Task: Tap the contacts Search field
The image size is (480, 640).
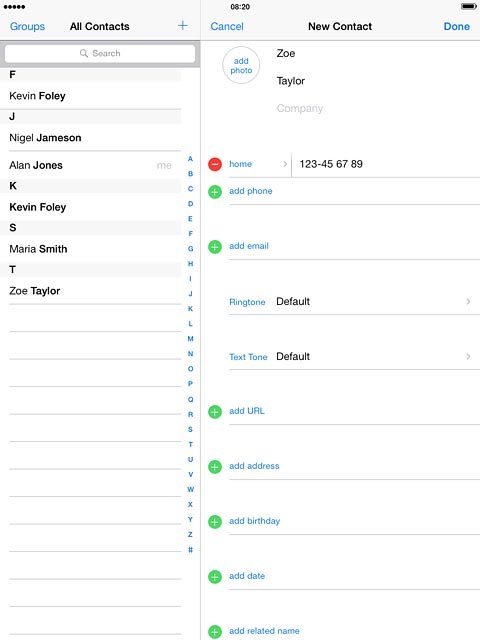Action: [x=100, y=53]
